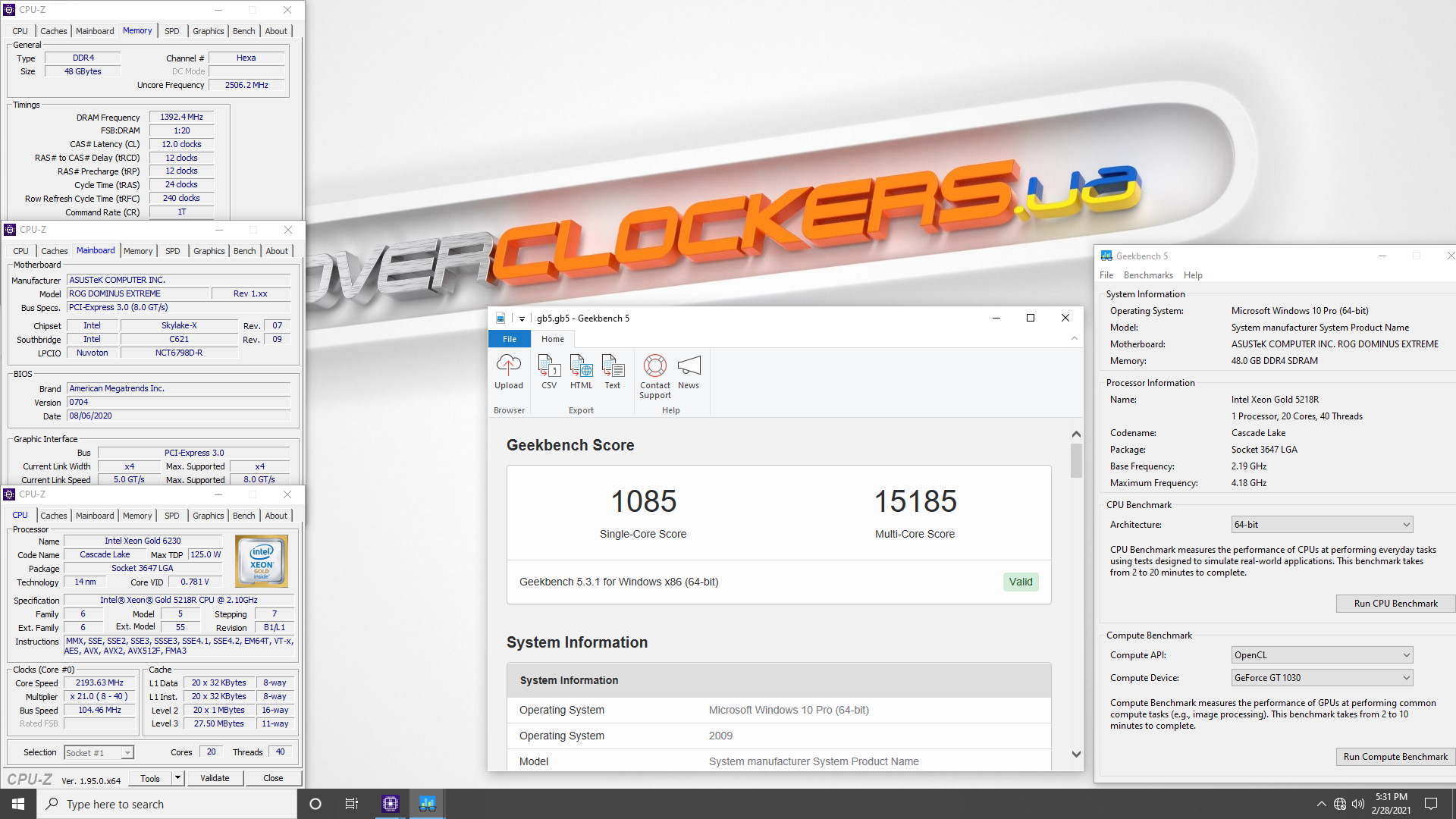Open Benchmarks menu in Geekbench 5
Image resolution: width=1456 pixels, height=819 pixels.
[1148, 275]
